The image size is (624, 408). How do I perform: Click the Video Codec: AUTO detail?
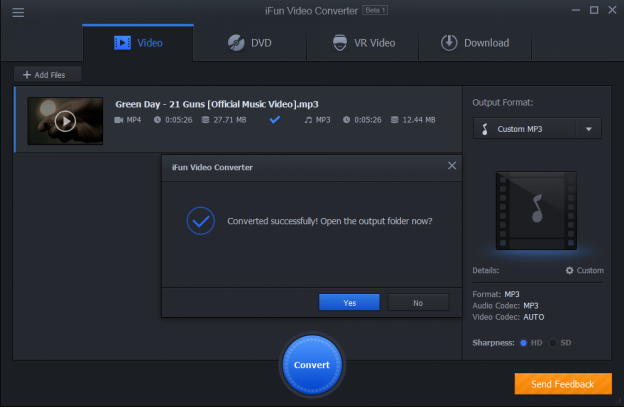pyautogui.click(x=508, y=317)
